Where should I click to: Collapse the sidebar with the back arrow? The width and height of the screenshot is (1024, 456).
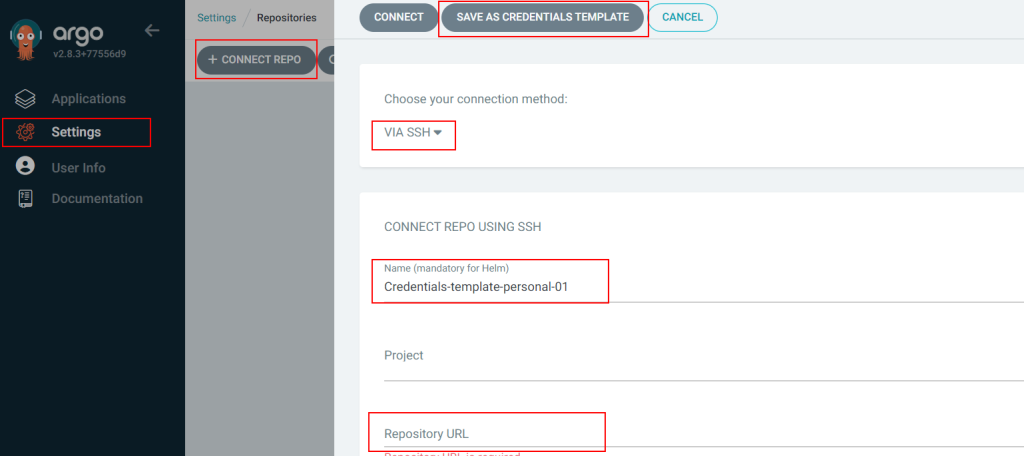coord(152,31)
